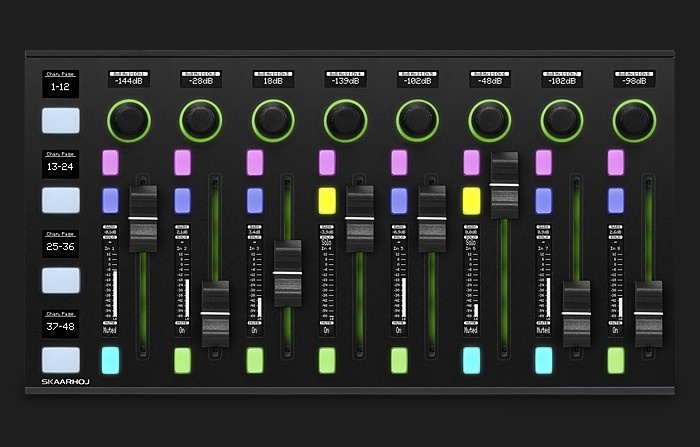700x447 pixels.
Task: Click the SKAARHOJ logo
Action: coord(66,384)
